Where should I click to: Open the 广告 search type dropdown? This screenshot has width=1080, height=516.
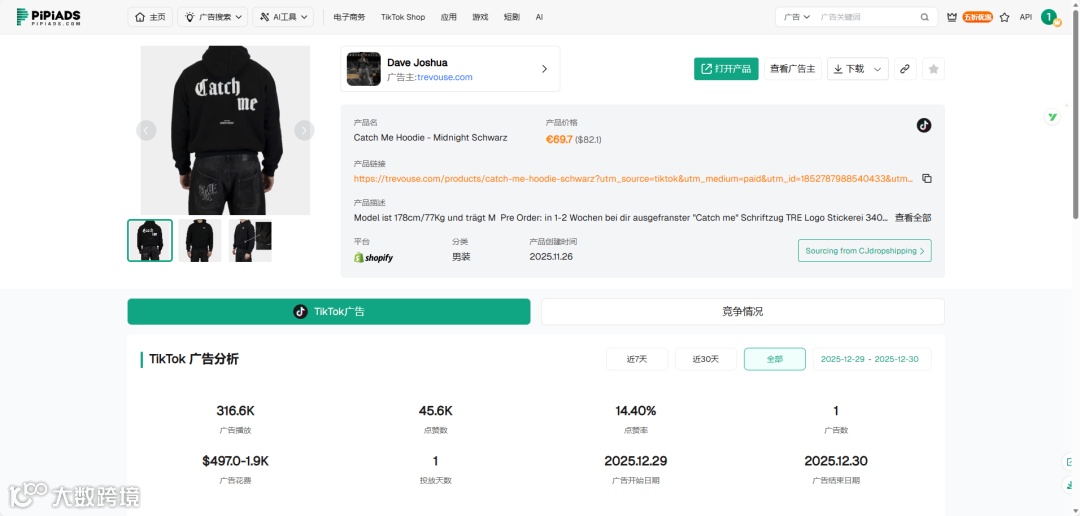point(797,17)
